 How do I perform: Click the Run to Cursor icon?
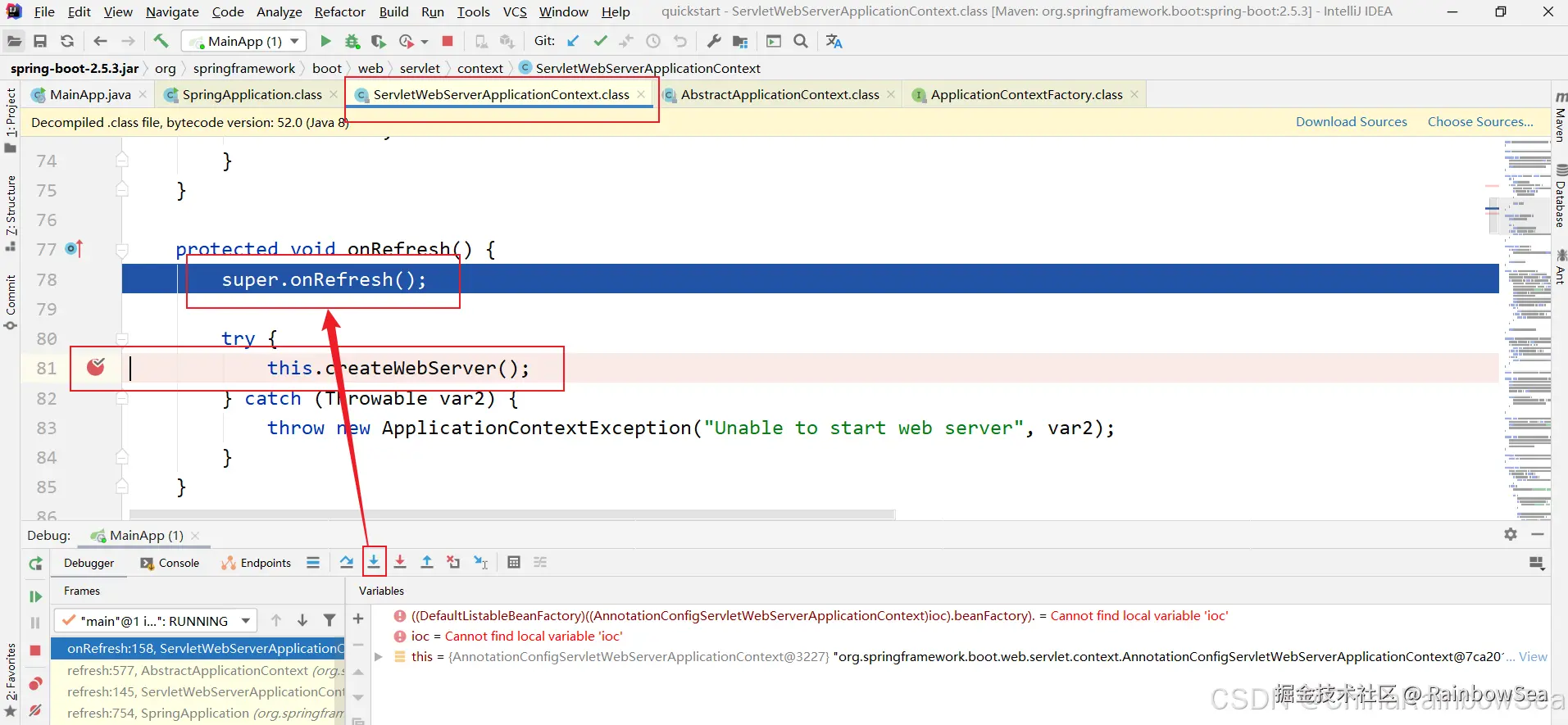pos(481,562)
